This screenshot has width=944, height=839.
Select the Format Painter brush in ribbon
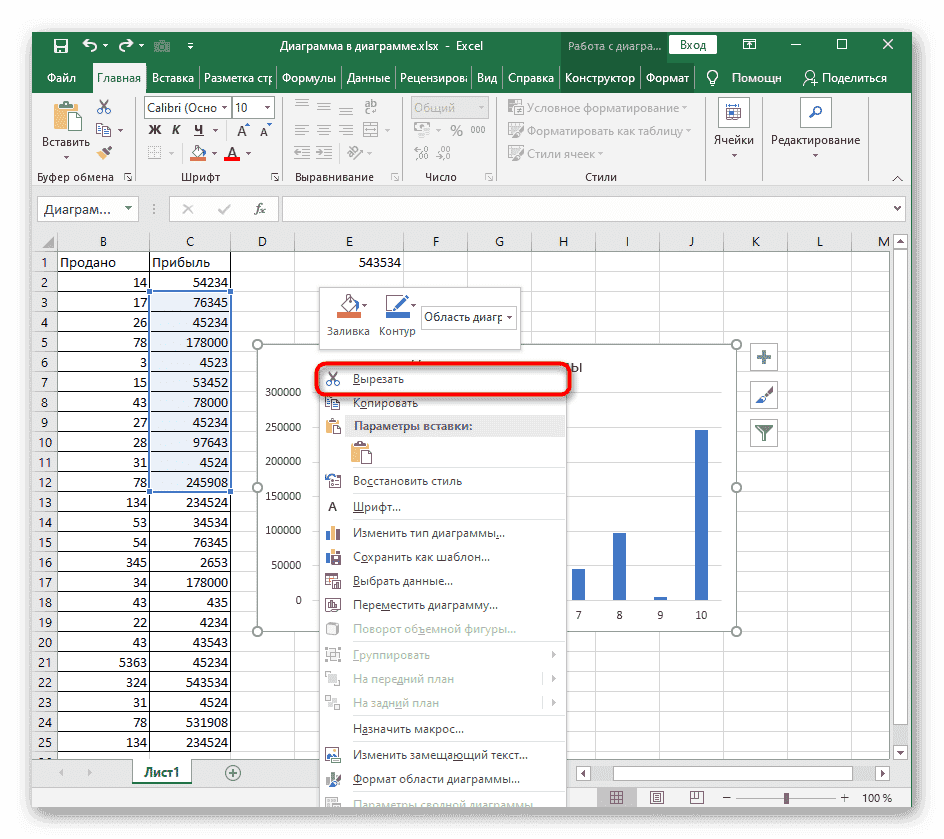point(104,151)
